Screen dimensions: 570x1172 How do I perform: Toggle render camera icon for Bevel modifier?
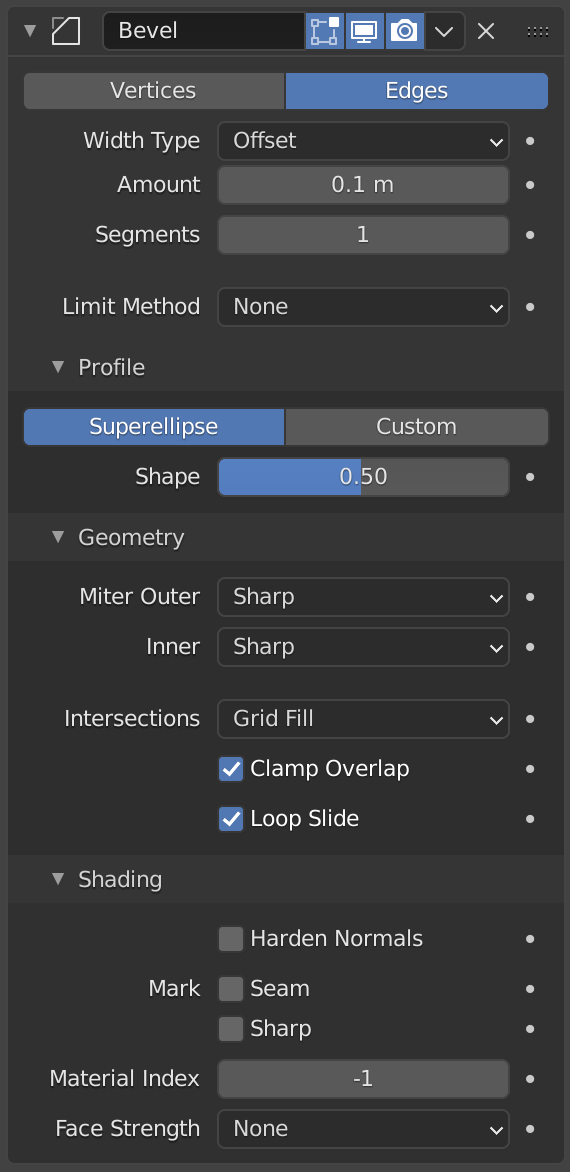pos(405,31)
